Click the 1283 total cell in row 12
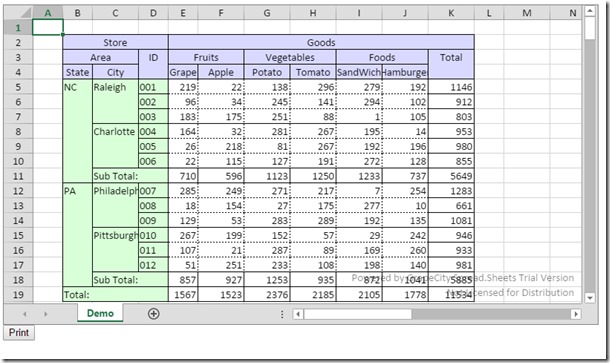 point(451,191)
